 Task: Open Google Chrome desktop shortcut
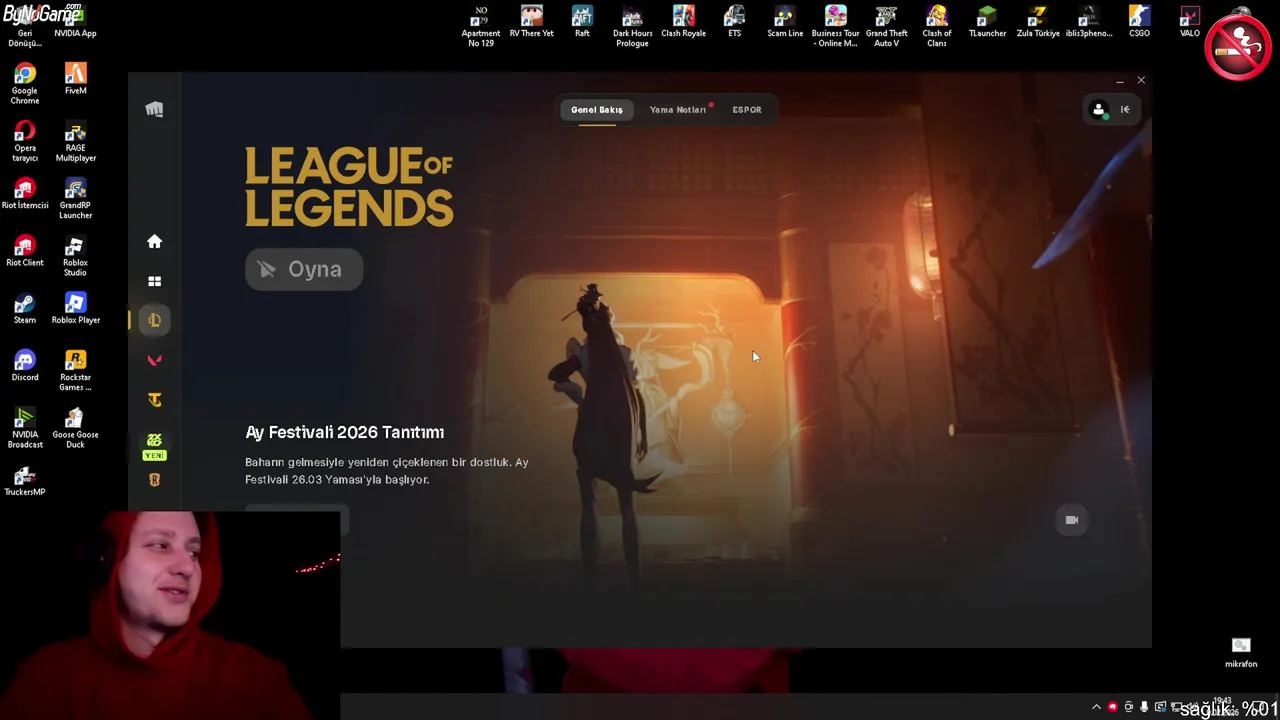coord(25,83)
